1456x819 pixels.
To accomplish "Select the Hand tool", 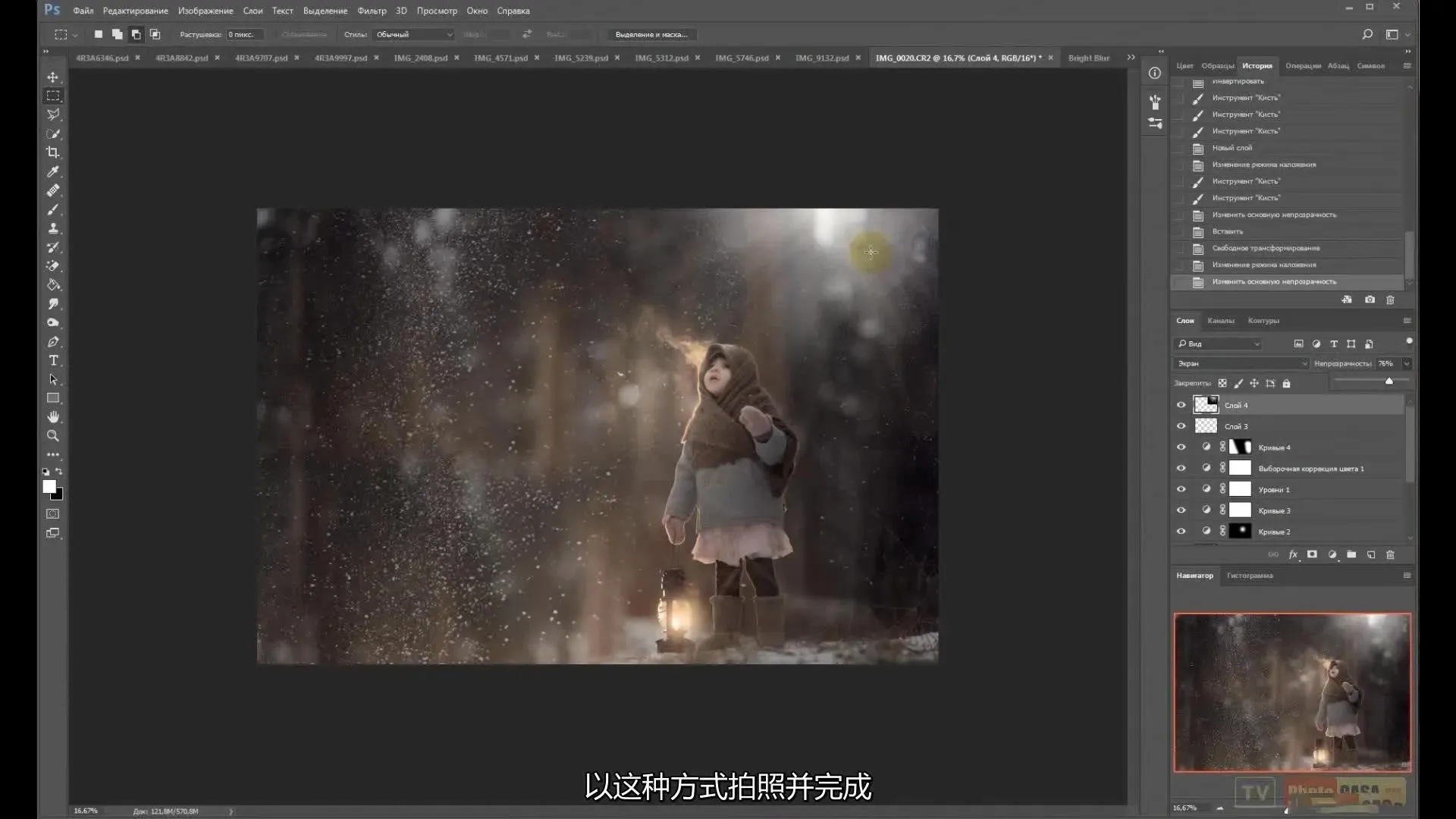I will tap(53, 417).
